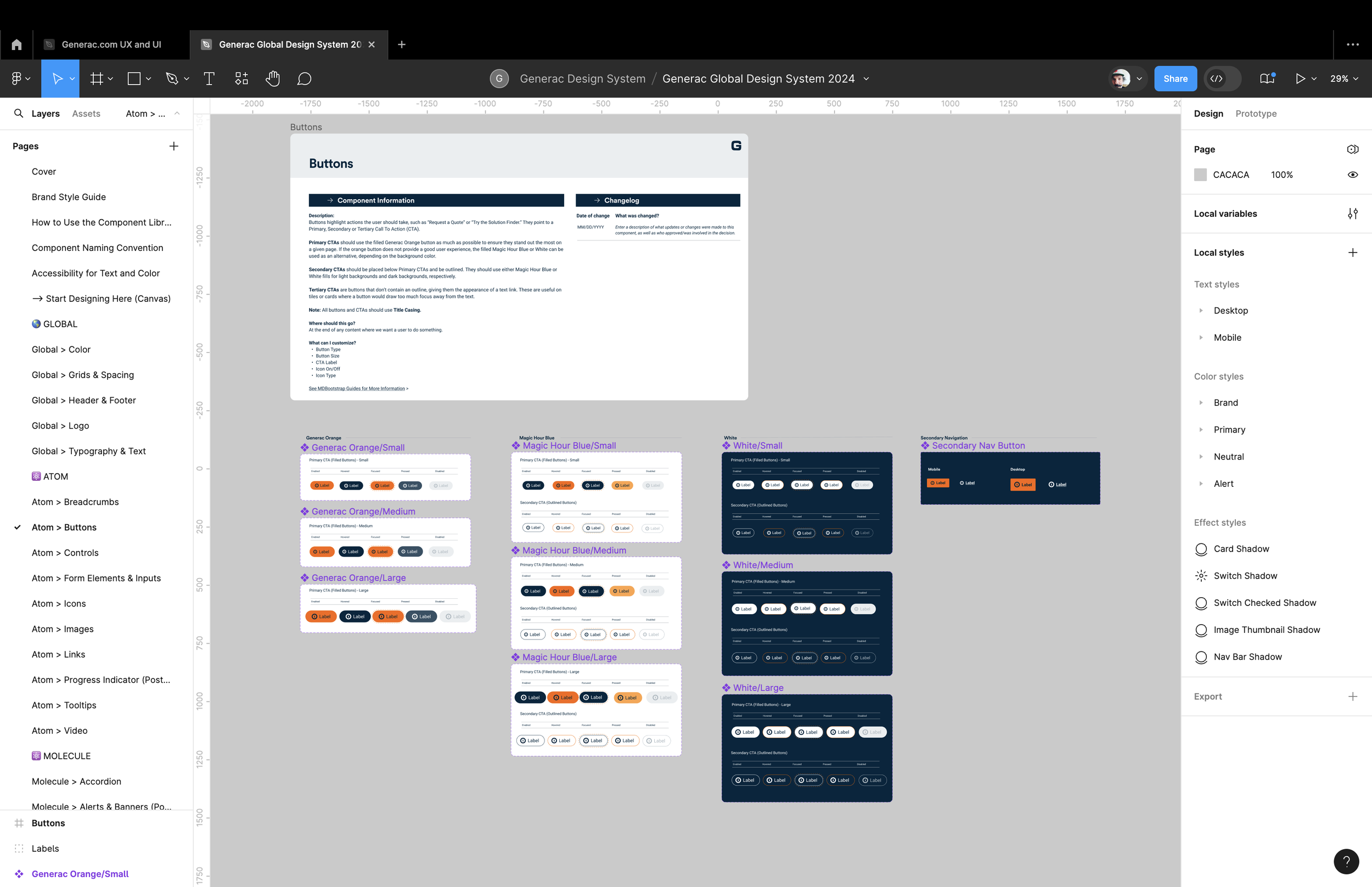Expand the Desktop text styles
The height and width of the screenshot is (887, 1372).
1201,311
